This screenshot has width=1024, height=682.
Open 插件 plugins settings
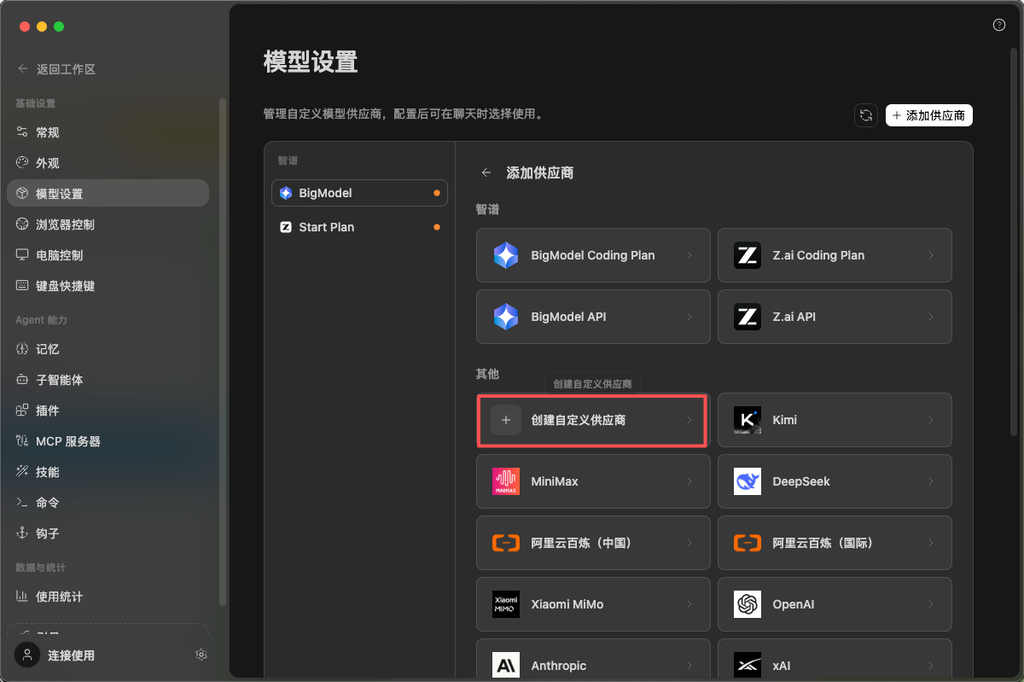tap(108, 411)
